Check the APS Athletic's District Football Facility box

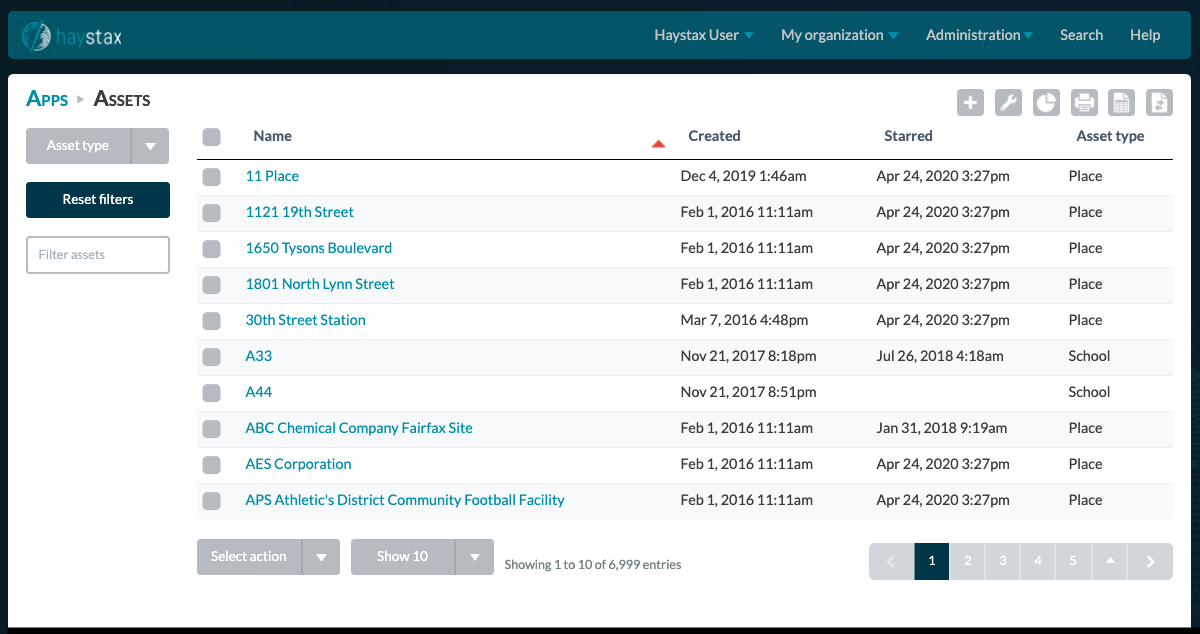tap(211, 501)
